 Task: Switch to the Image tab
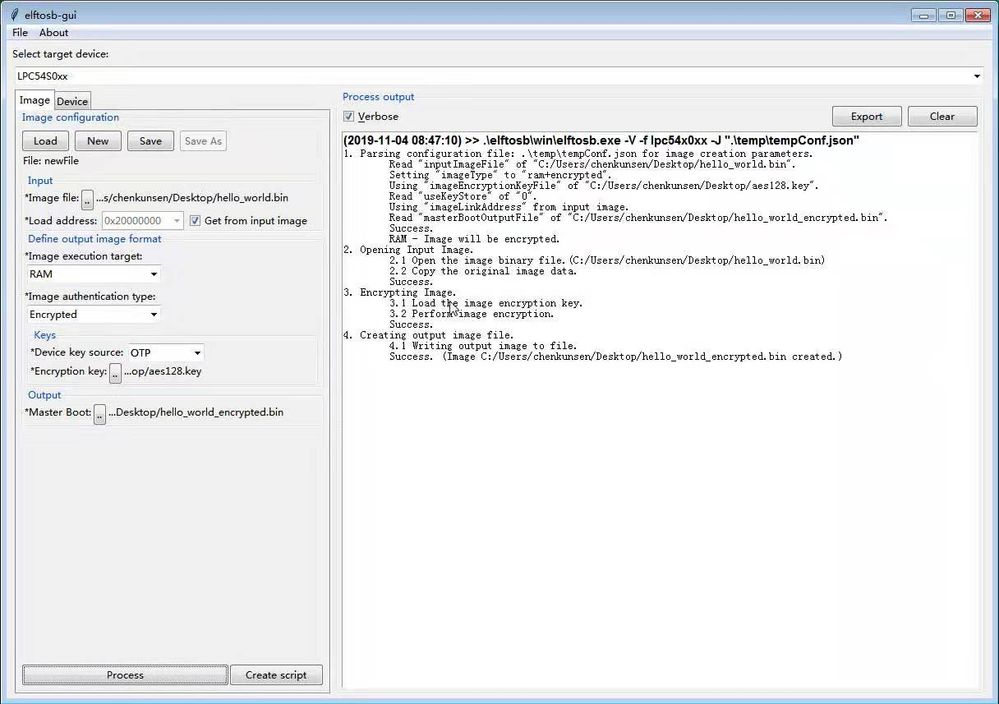[34, 100]
